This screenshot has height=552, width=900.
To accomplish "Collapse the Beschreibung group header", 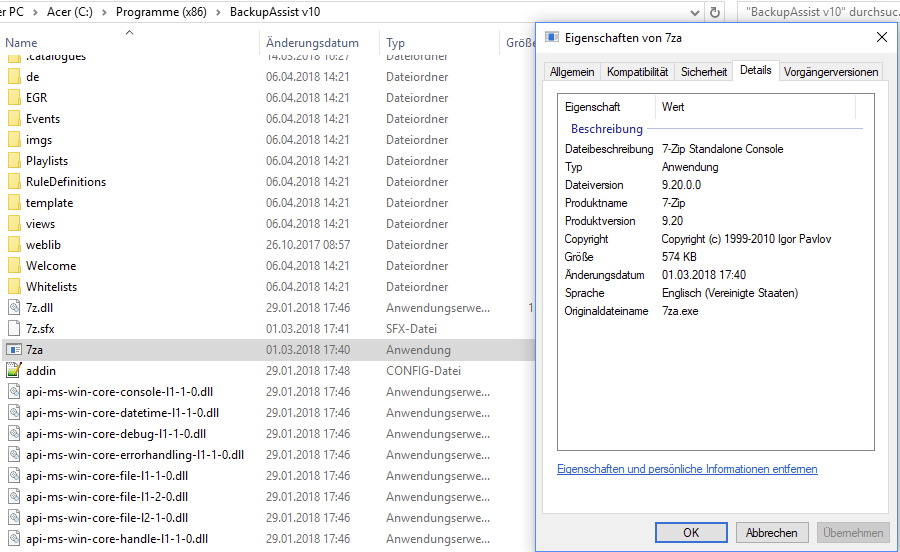I will pos(606,129).
